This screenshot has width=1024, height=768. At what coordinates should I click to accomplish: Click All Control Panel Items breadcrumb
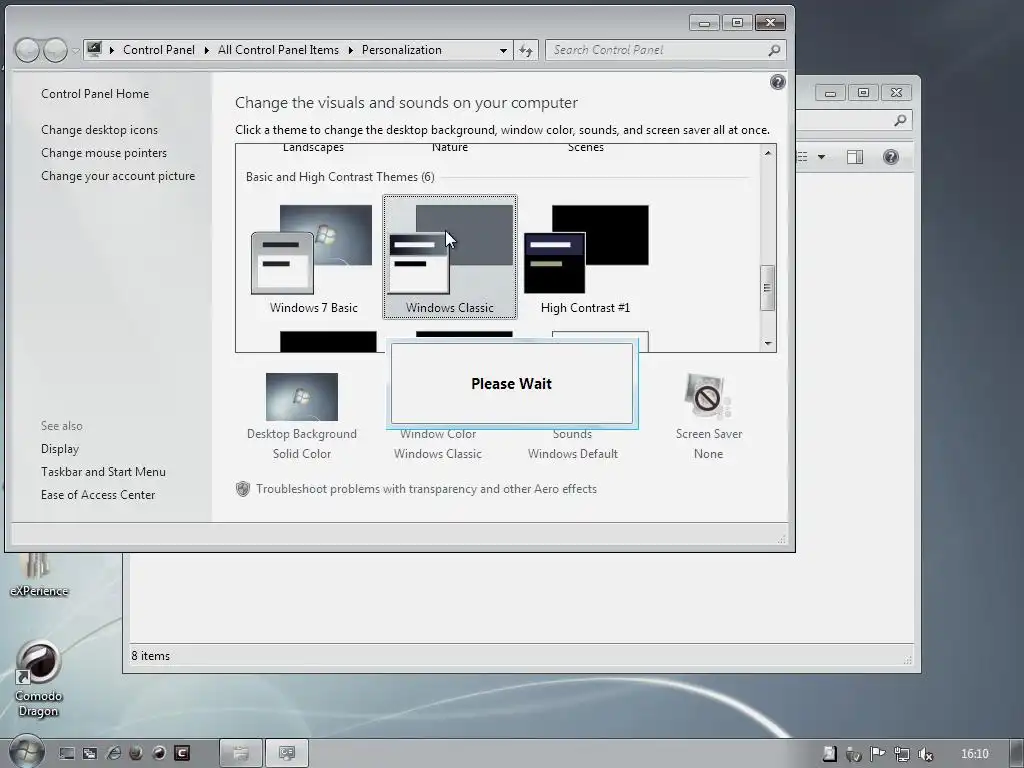pyautogui.click(x=278, y=50)
